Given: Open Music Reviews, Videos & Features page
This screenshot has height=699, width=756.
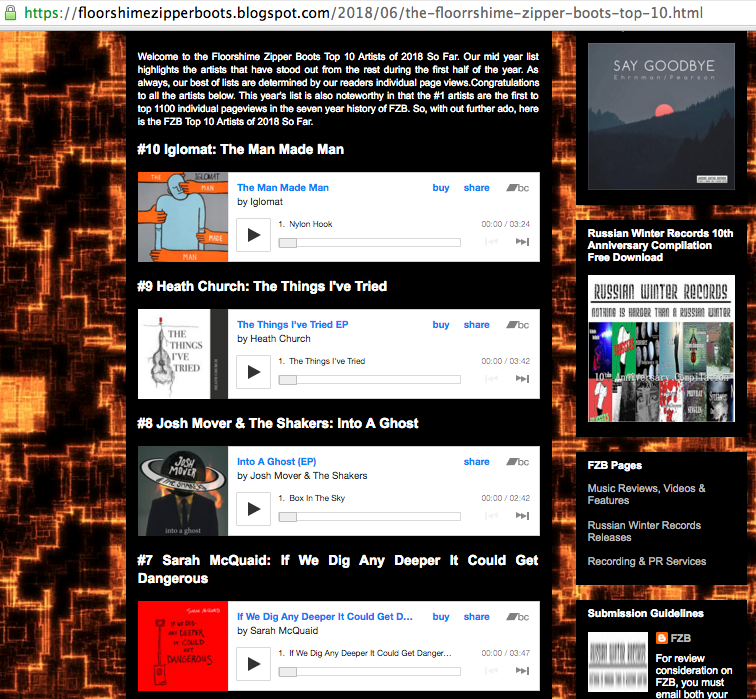Looking at the screenshot, I should point(647,494).
